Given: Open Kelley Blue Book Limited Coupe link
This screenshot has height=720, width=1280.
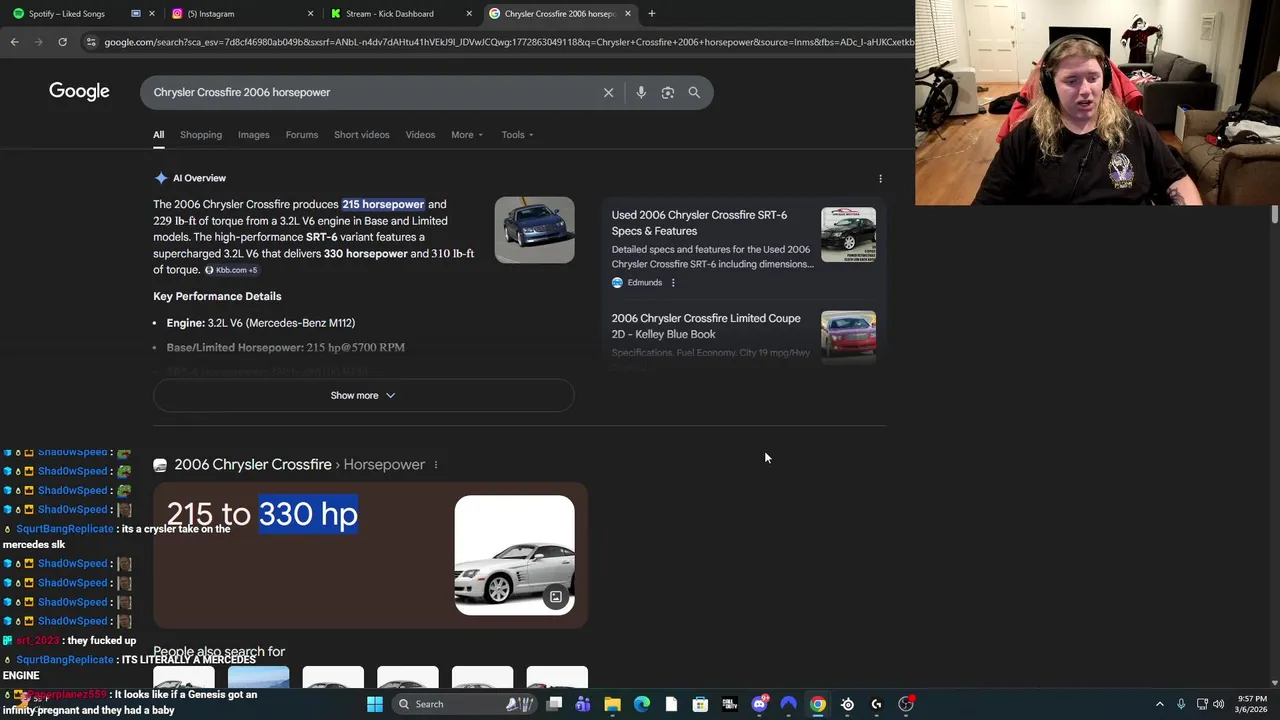Looking at the screenshot, I should pos(706,326).
